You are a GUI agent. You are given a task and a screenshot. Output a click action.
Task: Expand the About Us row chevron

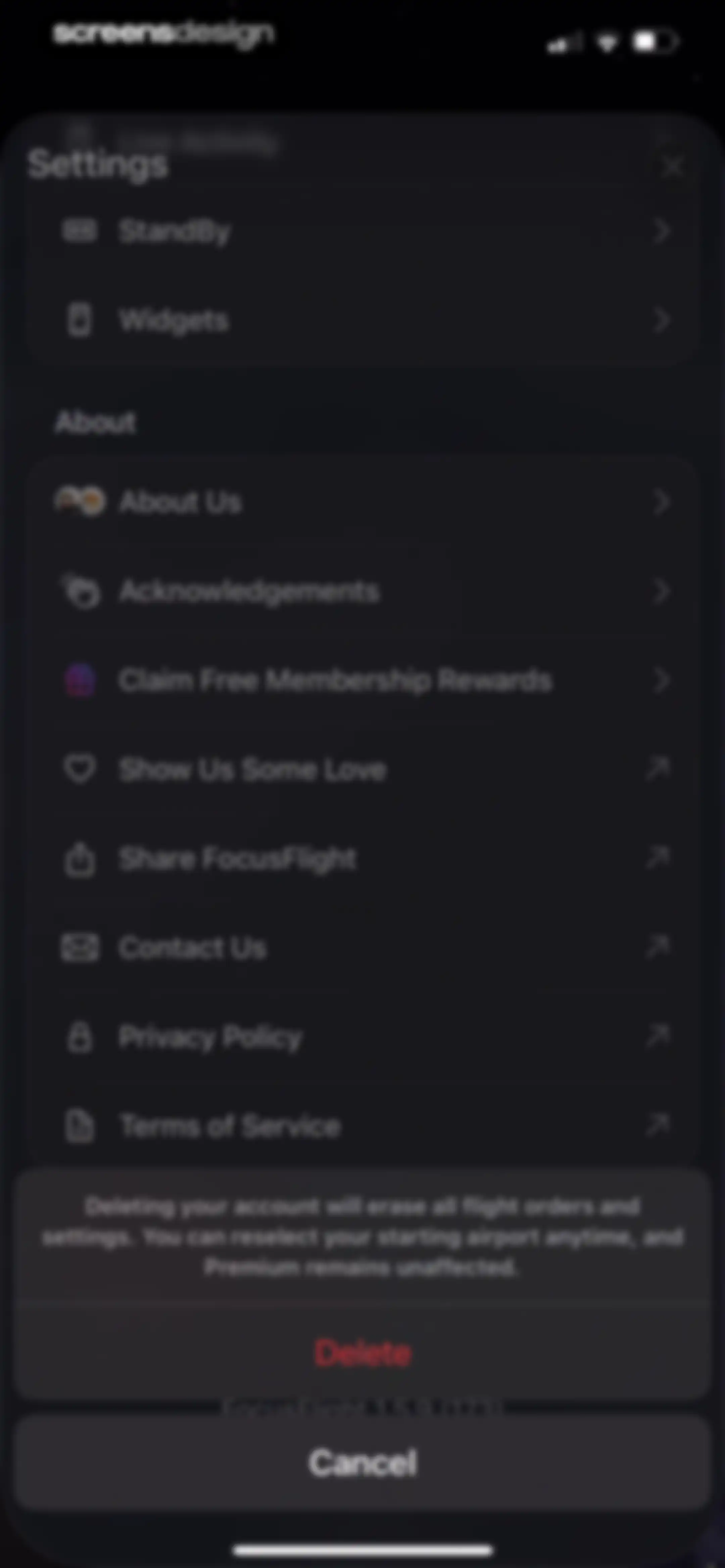[x=661, y=502]
